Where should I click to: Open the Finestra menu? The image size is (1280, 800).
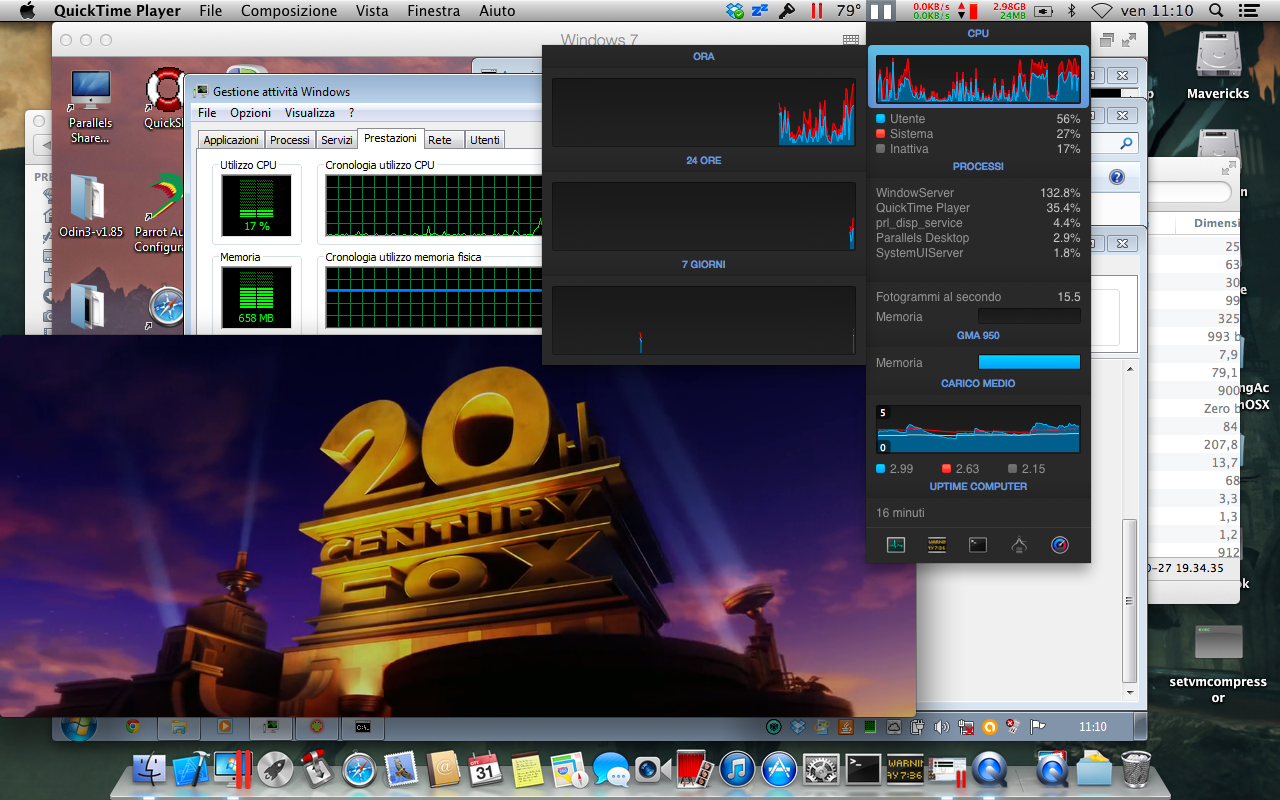434,11
